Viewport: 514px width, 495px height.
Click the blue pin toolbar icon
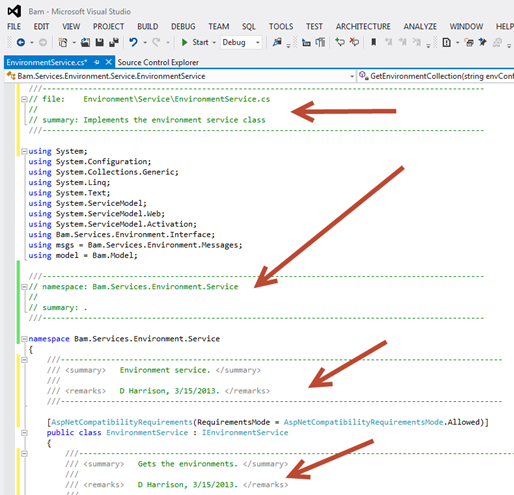click(x=482, y=42)
